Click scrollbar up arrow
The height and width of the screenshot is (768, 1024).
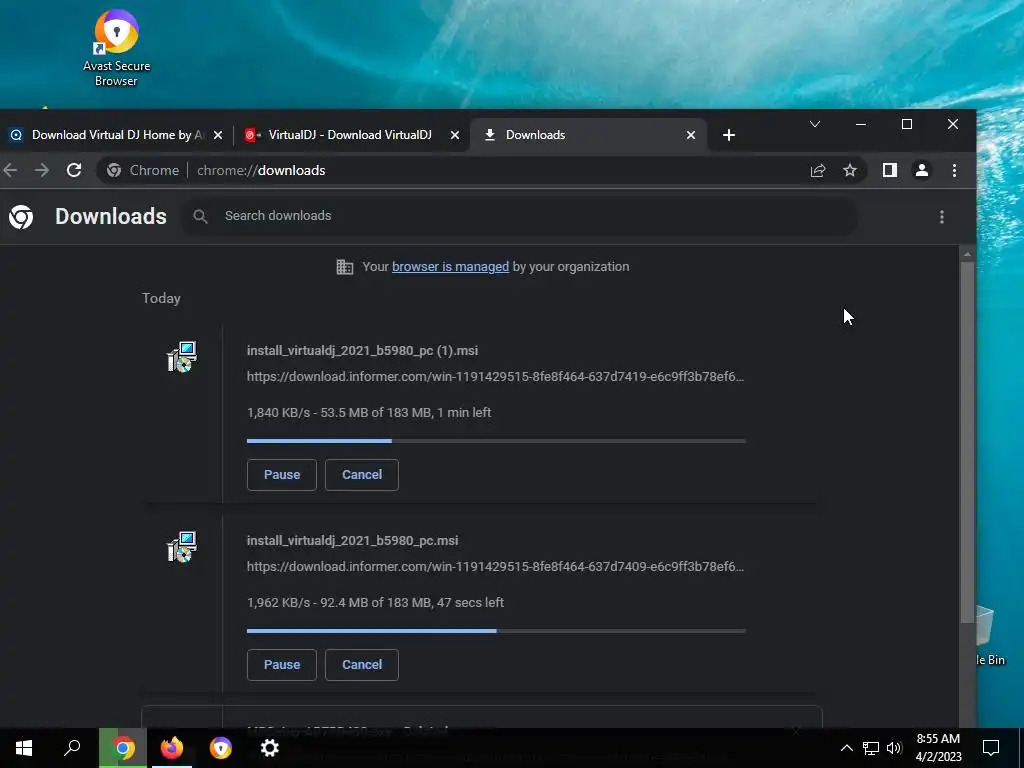click(967, 254)
